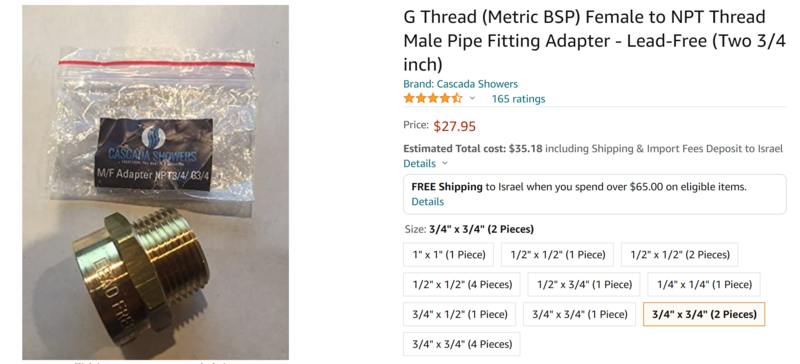Choose size 3/4" x 3/4" (1 Piece)
This screenshot has height=364, width=800.
pyautogui.click(x=580, y=314)
